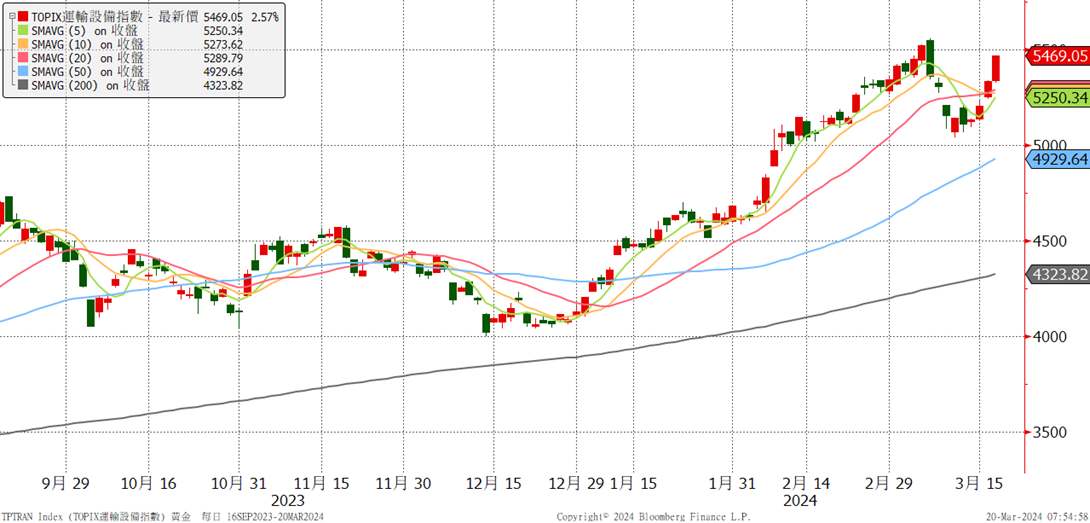Select the SMAVG (20) on 收盤 legend row
This screenshot has width=1090, height=523.
pos(87,58)
